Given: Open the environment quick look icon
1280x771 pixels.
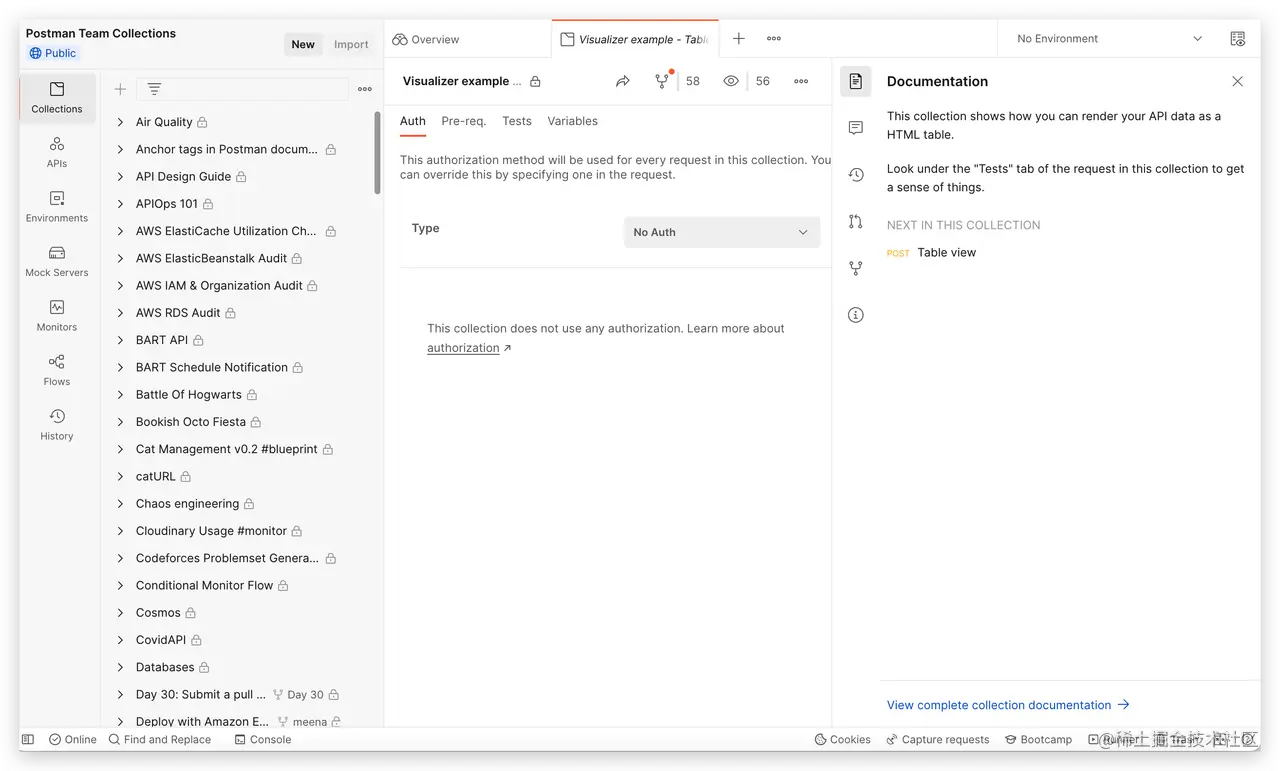Looking at the screenshot, I should [x=1238, y=39].
